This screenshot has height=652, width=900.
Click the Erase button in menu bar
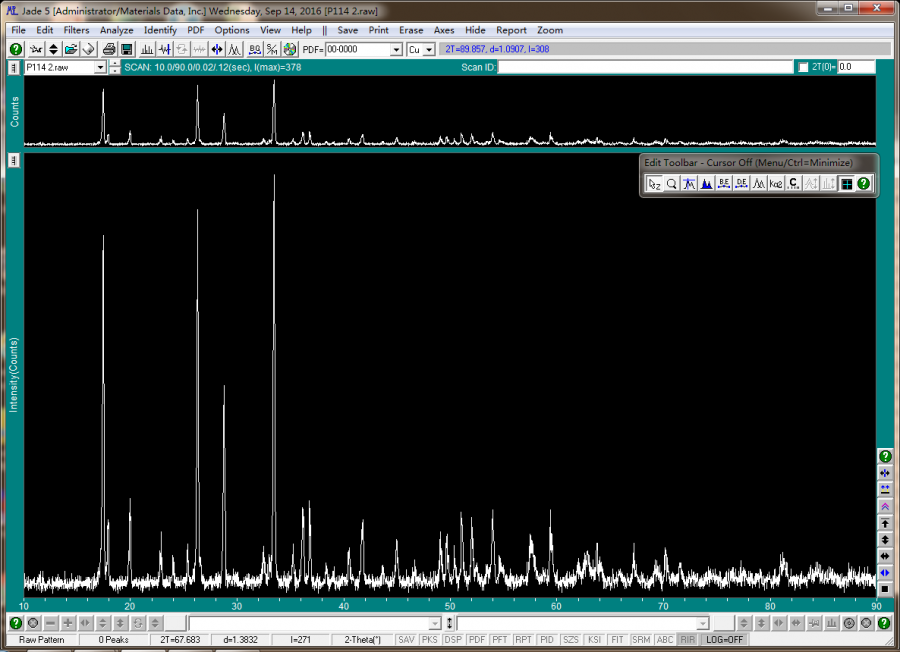tap(411, 30)
